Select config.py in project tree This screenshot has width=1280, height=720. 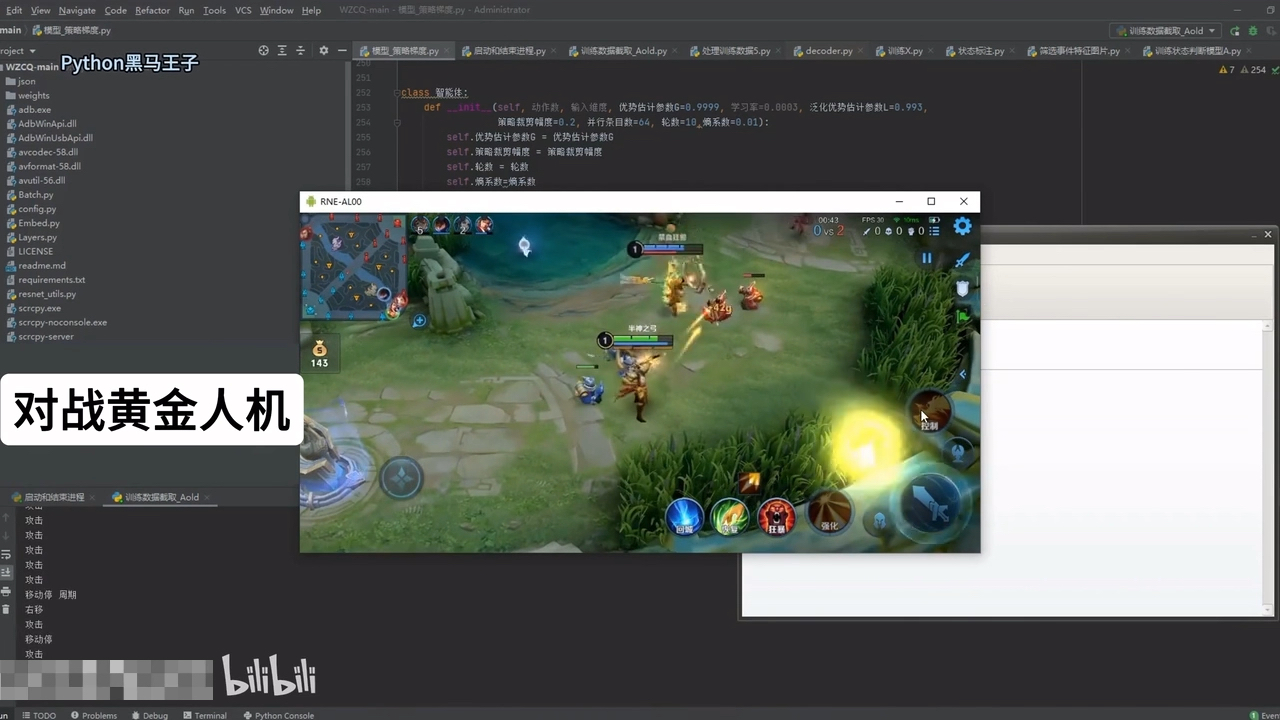[37, 209]
